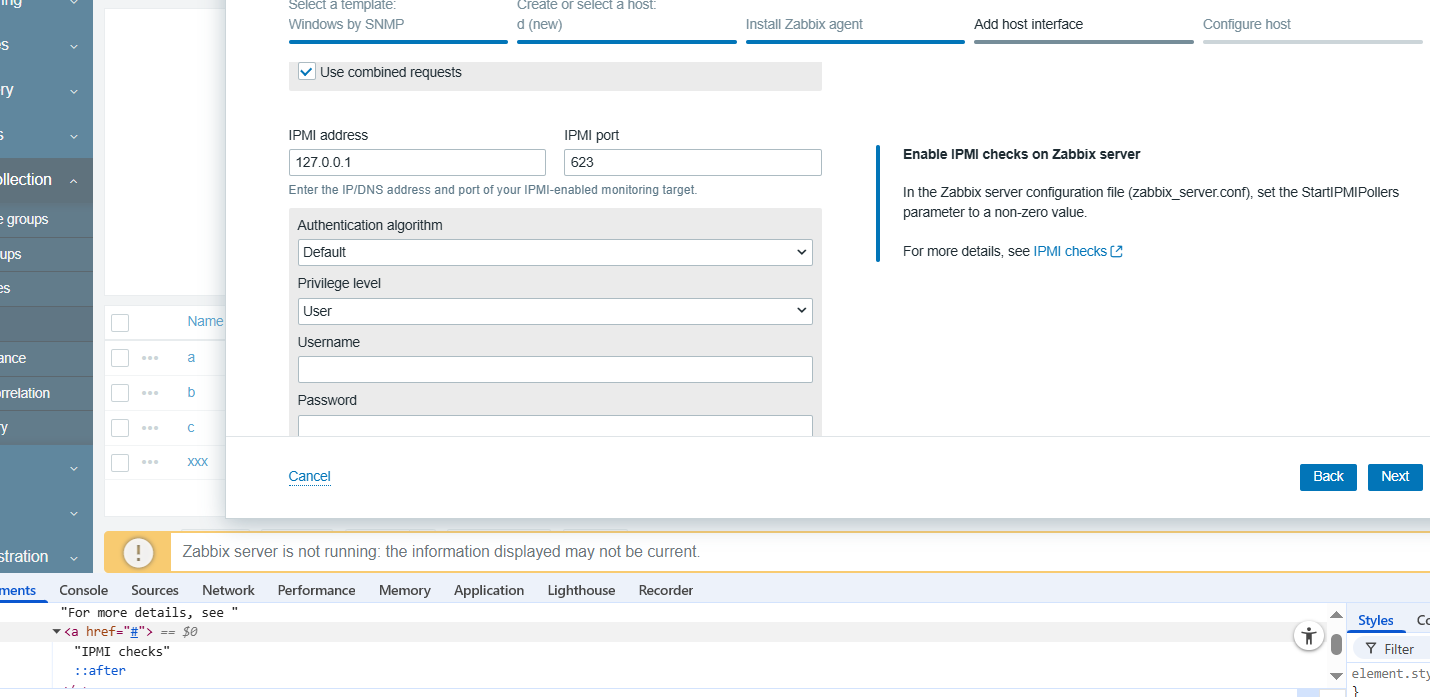
Task: Sort hosts by the Name column header
Action: [205, 321]
